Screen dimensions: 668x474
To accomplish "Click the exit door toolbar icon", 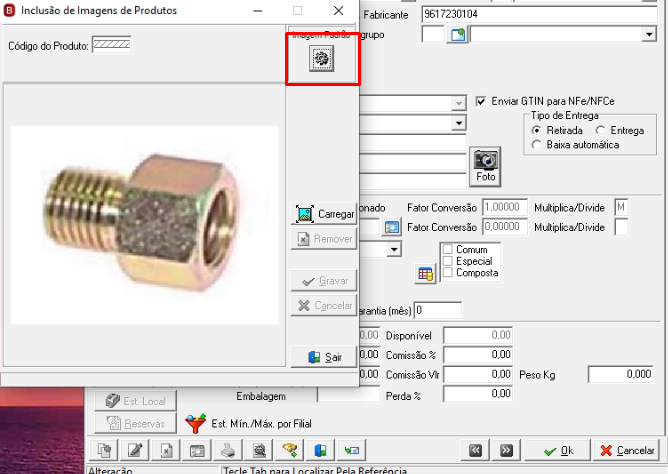I will [x=320, y=450].
